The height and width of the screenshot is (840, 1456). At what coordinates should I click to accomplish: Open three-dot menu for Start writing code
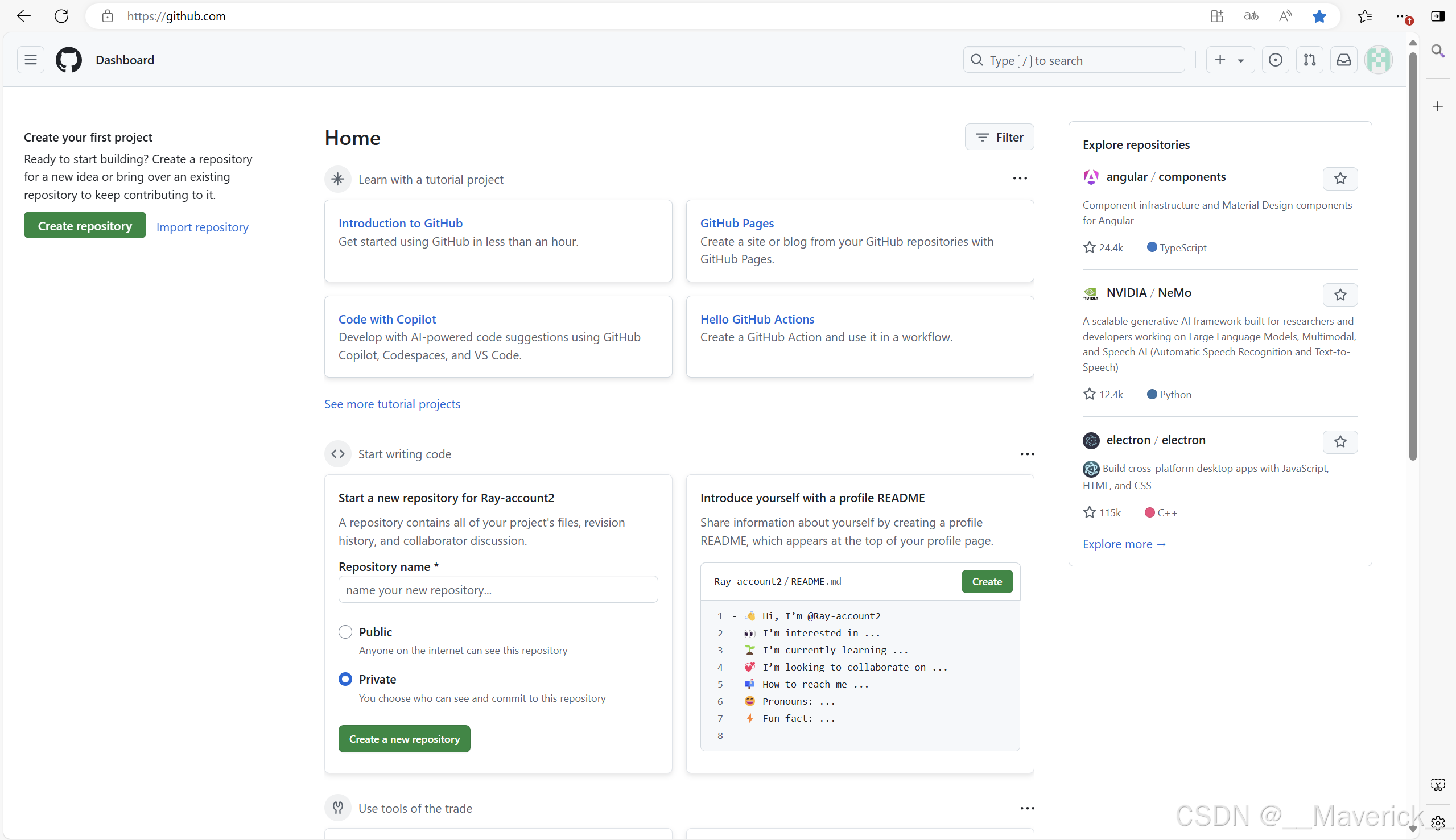(1026, 454)
